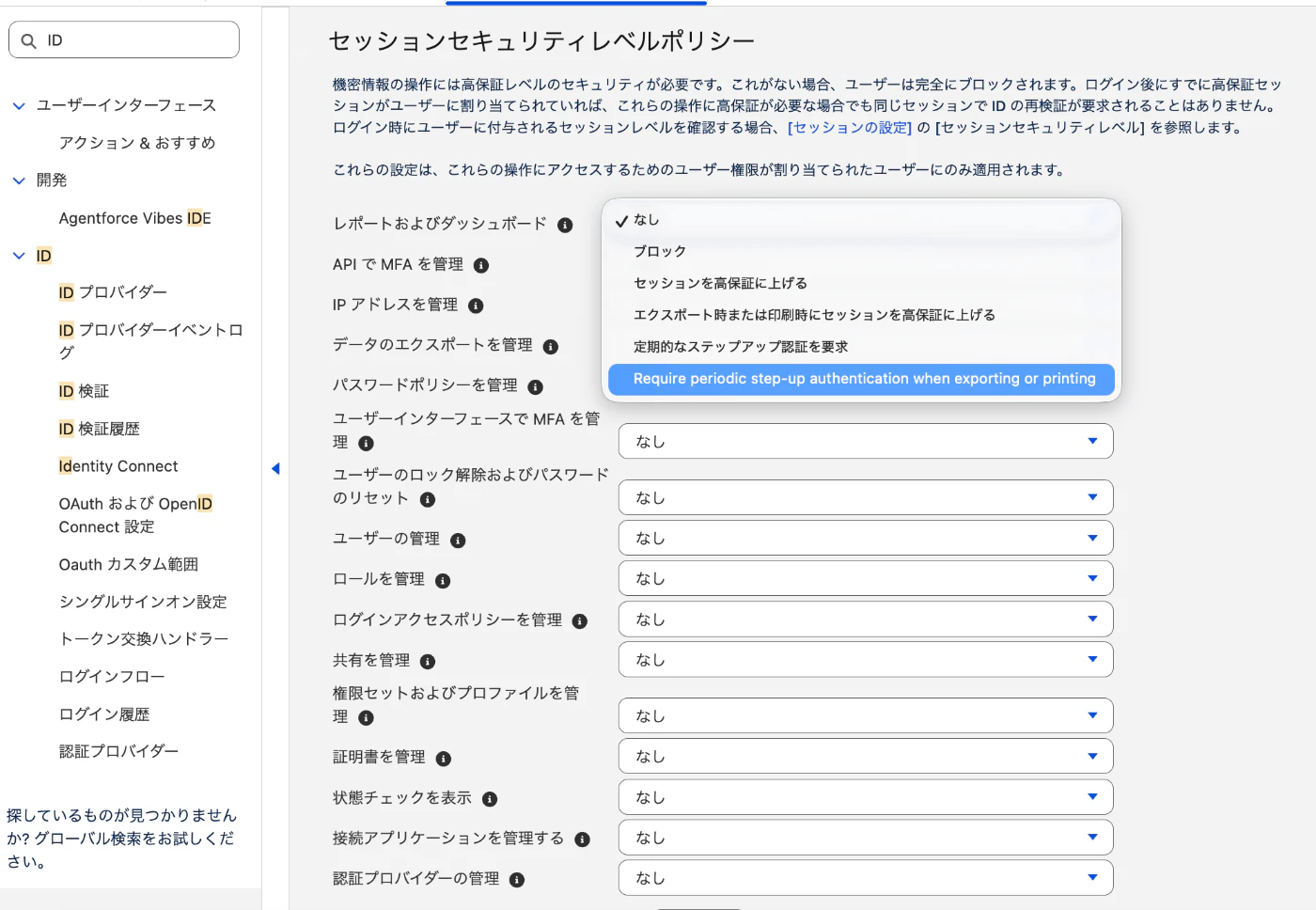This screenshot has height=910, width=1316.
Task: Click the info icon beside ユーザーの管理
Action: (458, 541)
